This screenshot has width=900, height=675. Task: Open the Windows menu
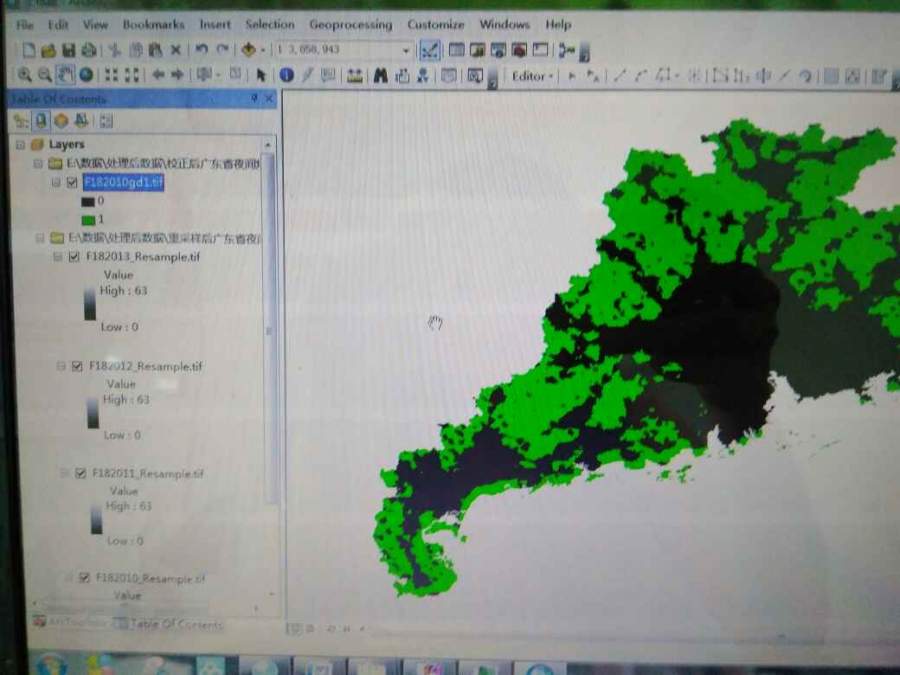pos(505,25)
